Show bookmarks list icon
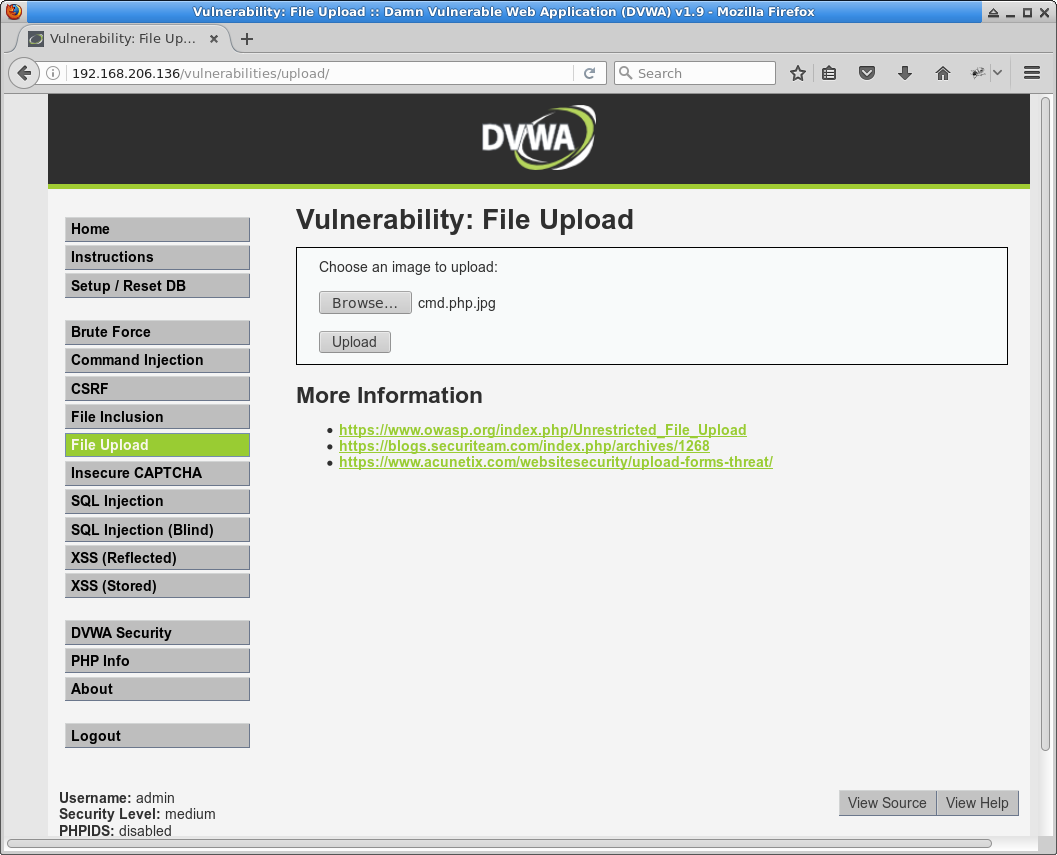Screen dimensions: 1057x855 point(828,73)
